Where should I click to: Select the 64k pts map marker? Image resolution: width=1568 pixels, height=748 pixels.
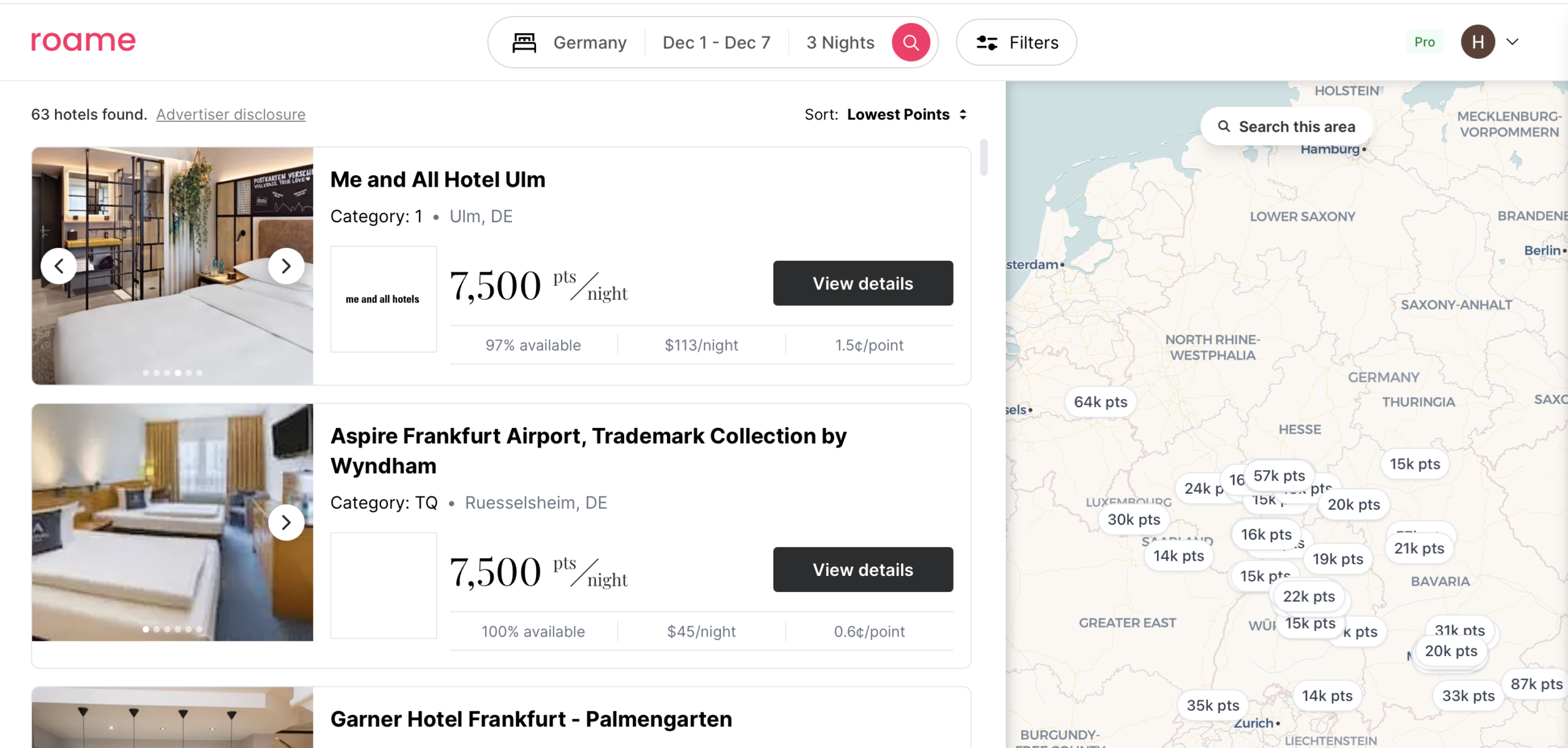point(1100,402)
